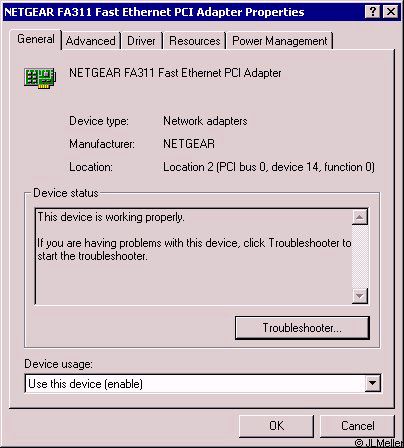404x448 pixels.
Task: Go to the Resources tab
Action: (x=195, y=41)
